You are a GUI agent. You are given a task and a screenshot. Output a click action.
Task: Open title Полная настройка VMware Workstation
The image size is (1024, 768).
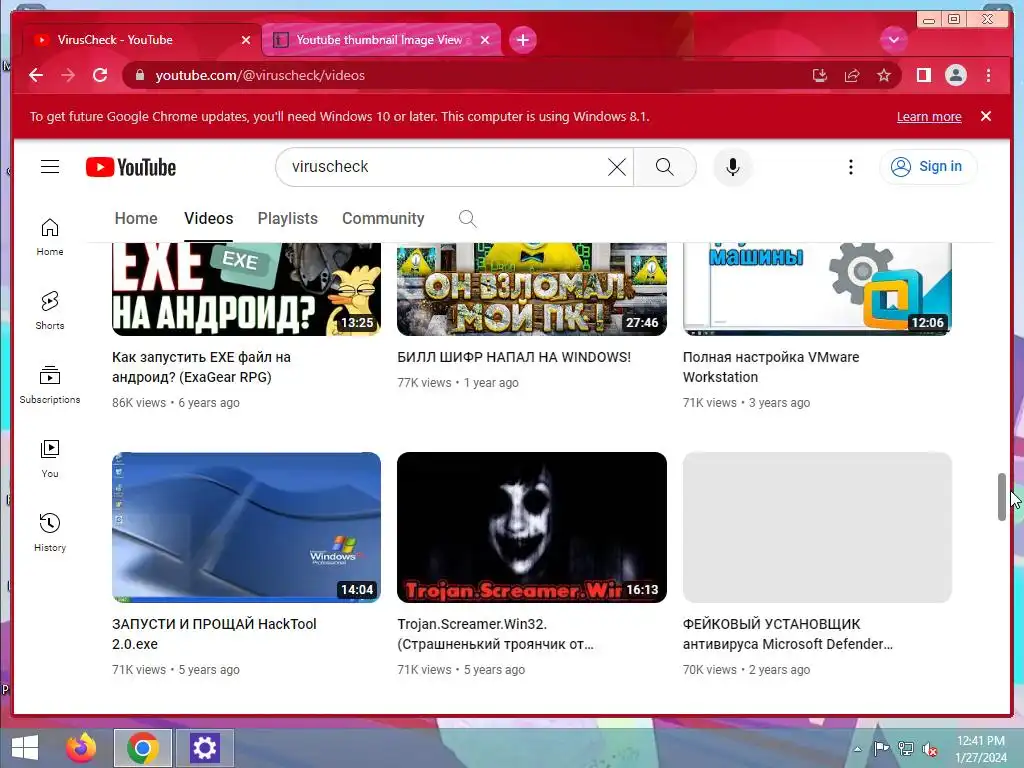click(x=771, y=367)
